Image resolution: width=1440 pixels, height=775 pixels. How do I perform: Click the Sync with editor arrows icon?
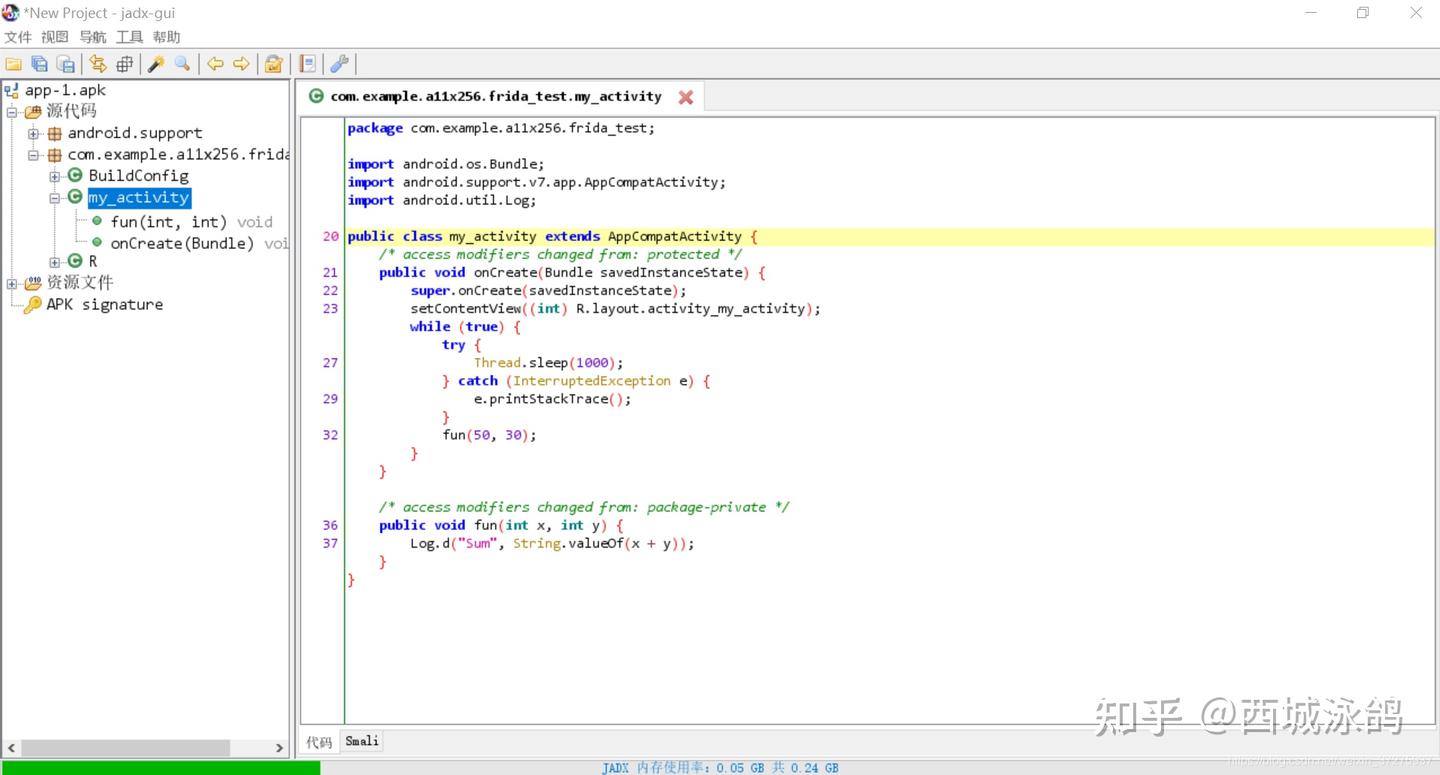[x=98, y=64]
